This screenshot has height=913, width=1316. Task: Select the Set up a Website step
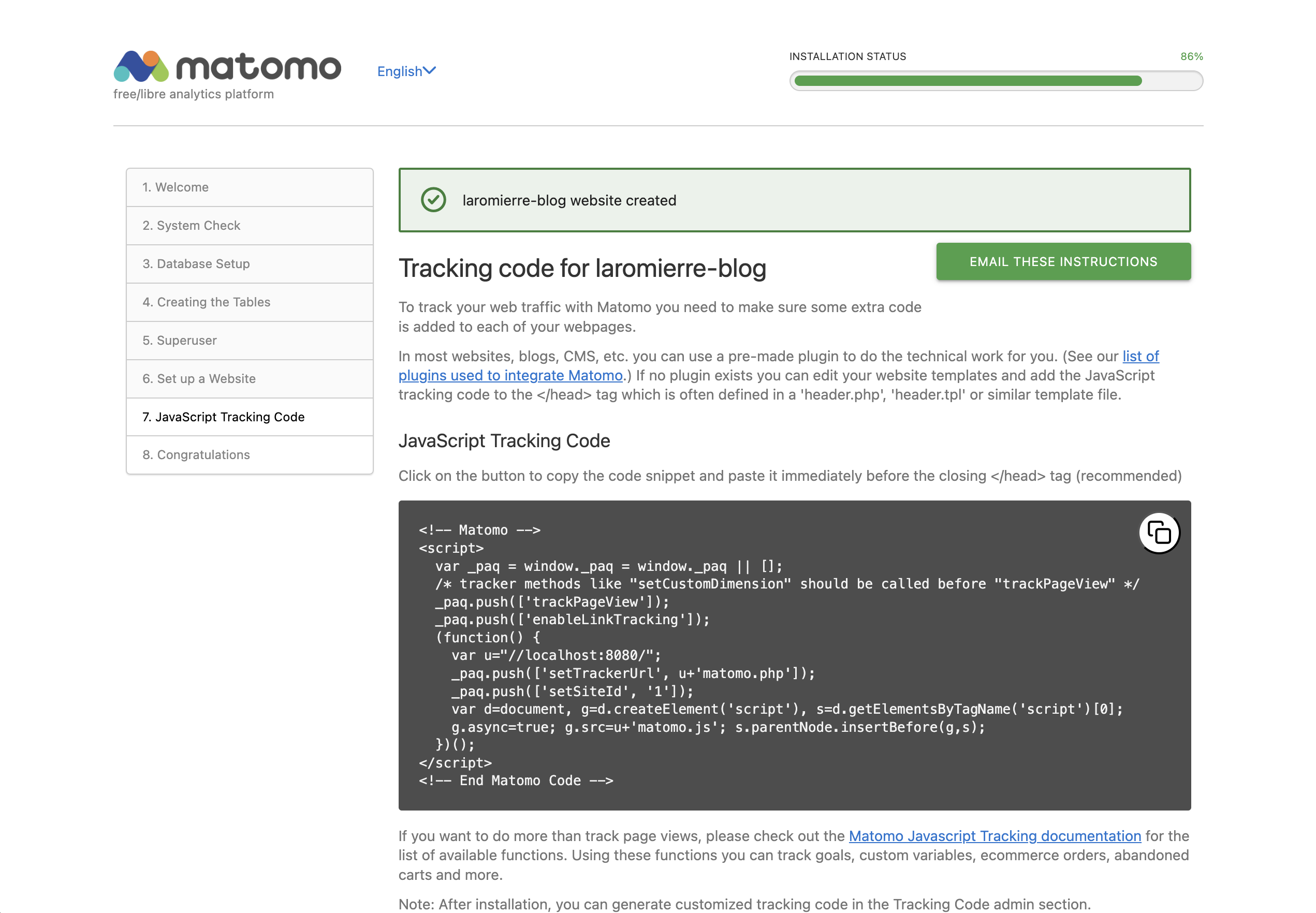[x=198, y=378]
